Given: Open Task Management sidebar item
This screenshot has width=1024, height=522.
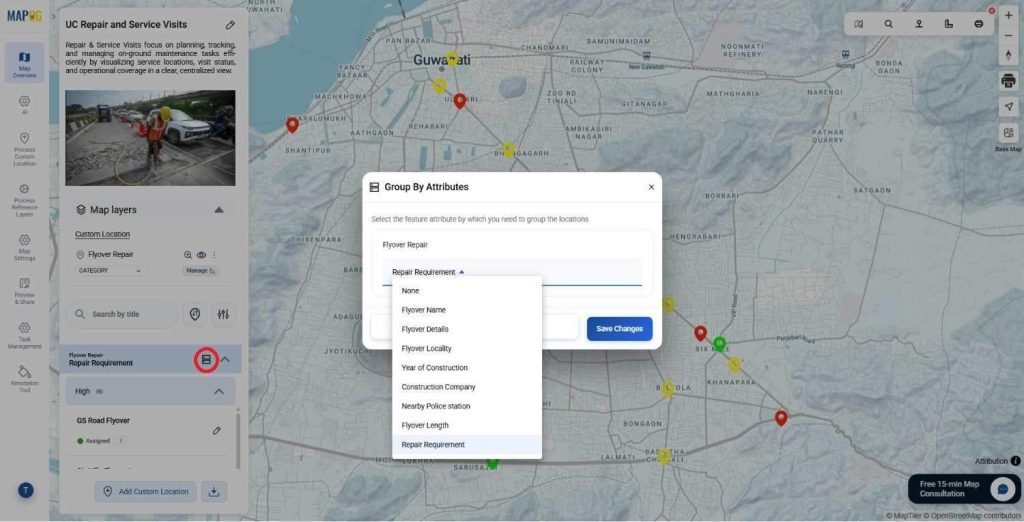Looking at the screenshot, I should click(24, 336).
